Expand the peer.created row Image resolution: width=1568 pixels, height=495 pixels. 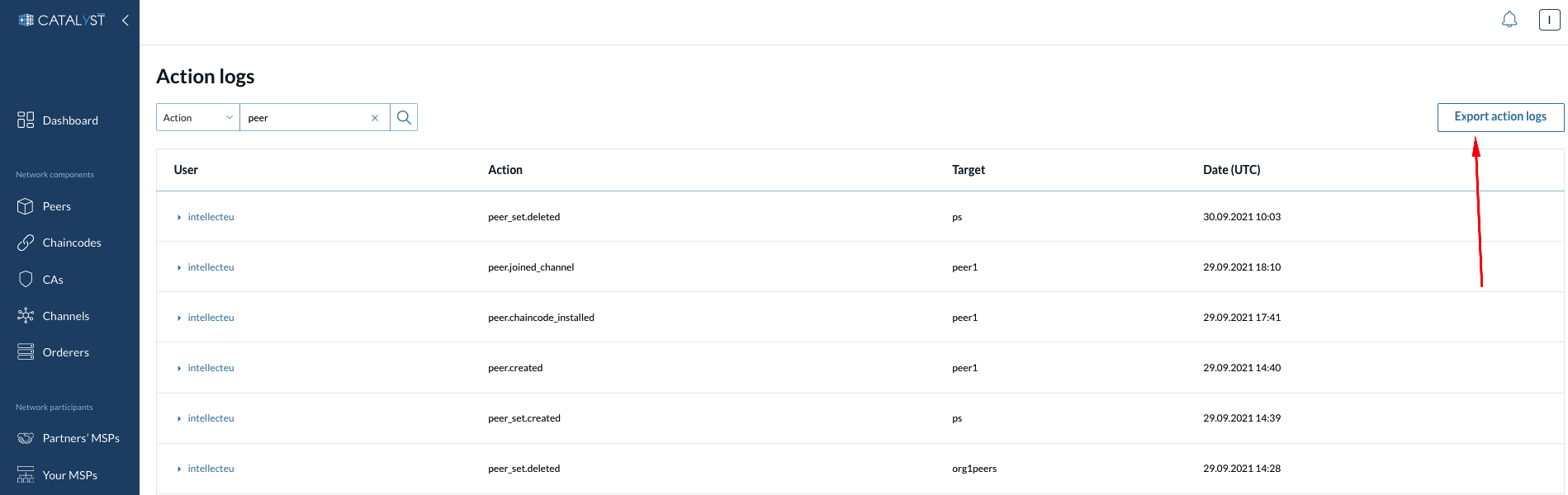[179, 368]
